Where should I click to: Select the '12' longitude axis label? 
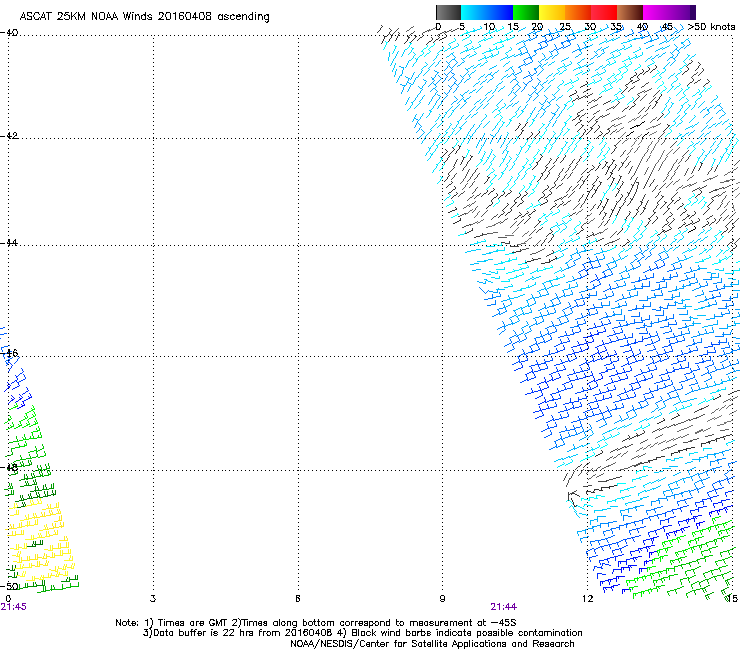[587, 599]
